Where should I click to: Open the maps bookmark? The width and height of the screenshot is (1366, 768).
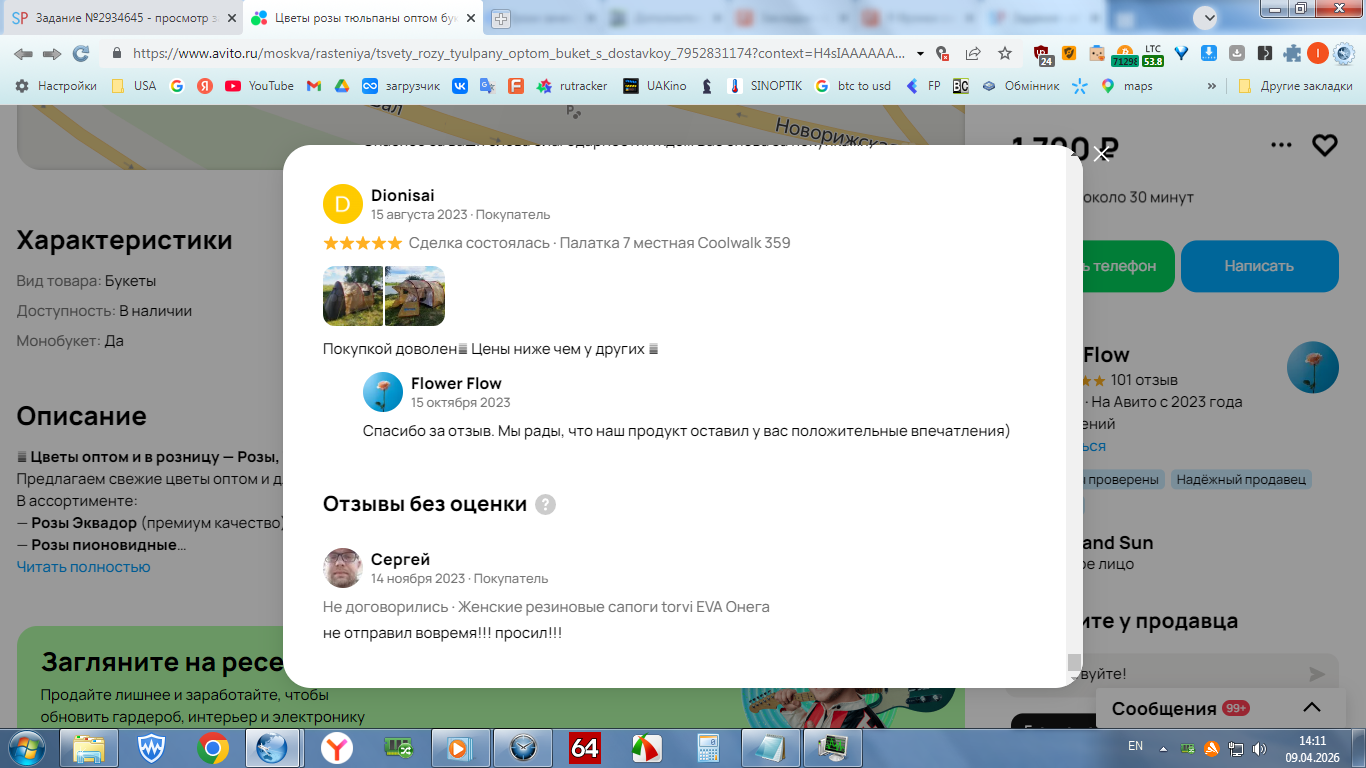[1127, 86]
